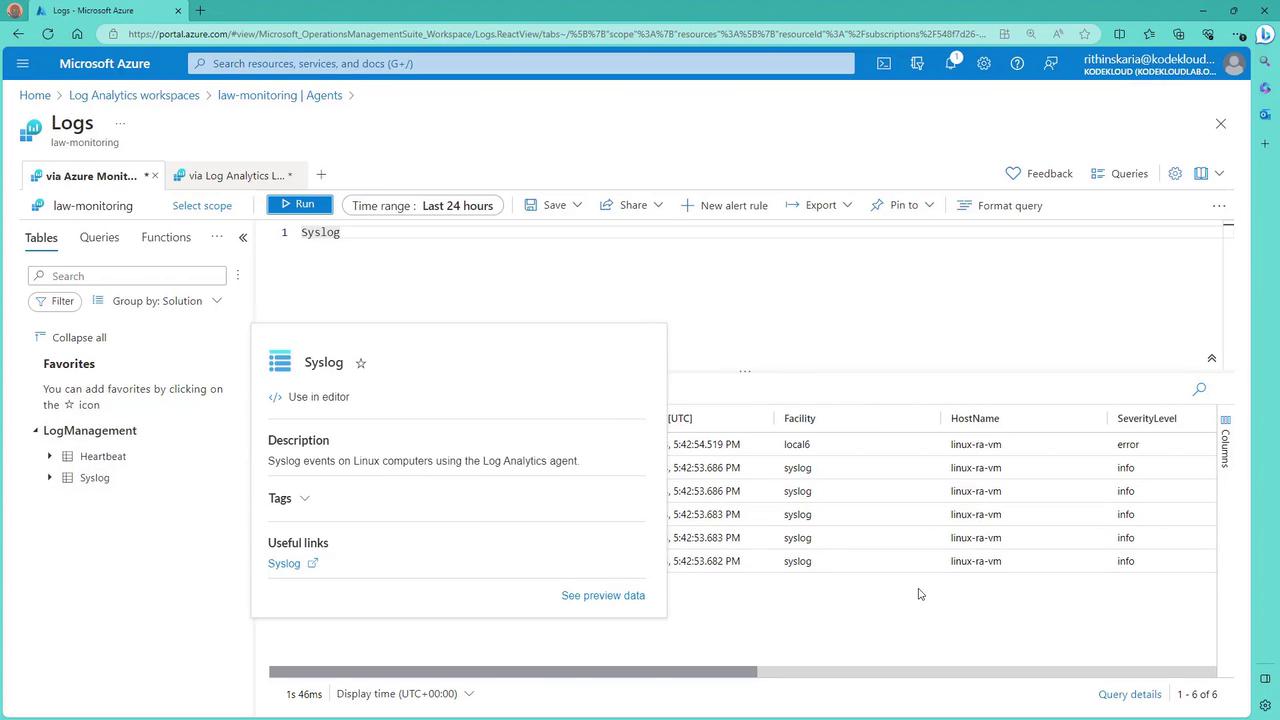Collapse the tables side pane with chevrons
Viewport: 1280px width, 720px height.
(x=243, y=238)
